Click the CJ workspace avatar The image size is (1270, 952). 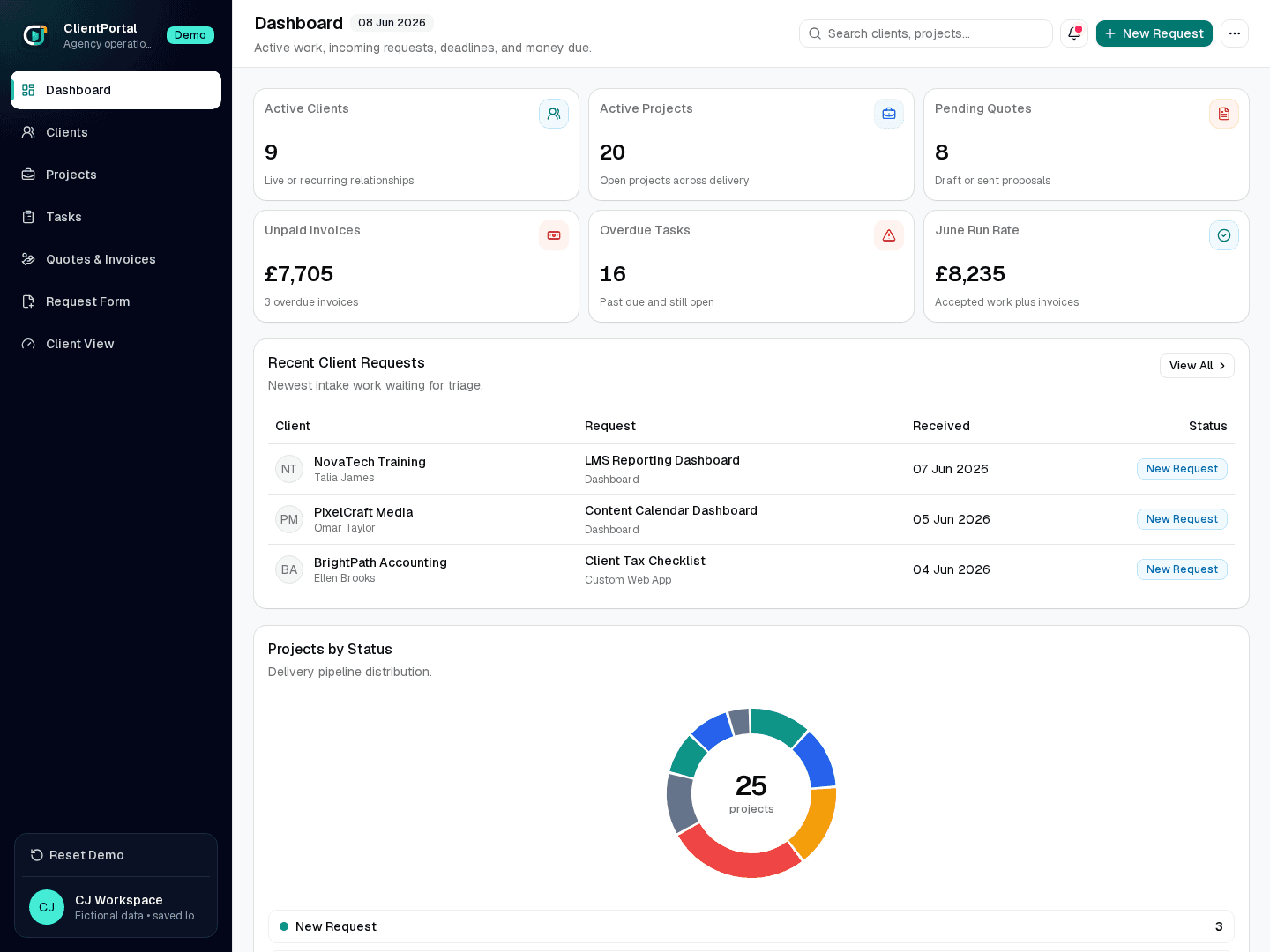(x=47, y=907)
